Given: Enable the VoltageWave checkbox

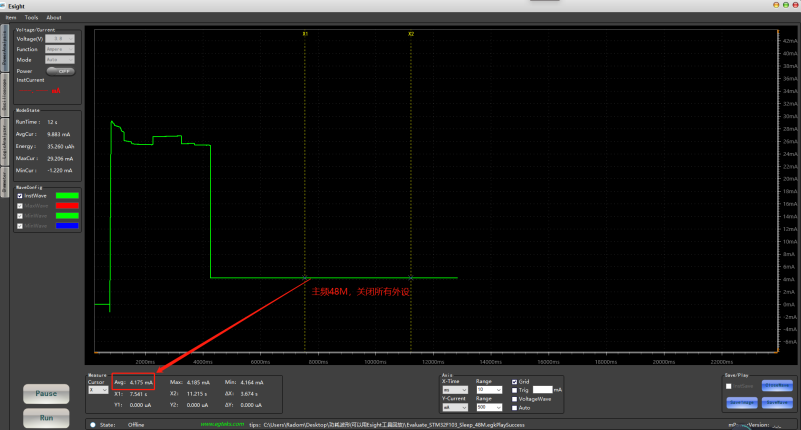Looking at the screenshot, I should coord(515,399).
